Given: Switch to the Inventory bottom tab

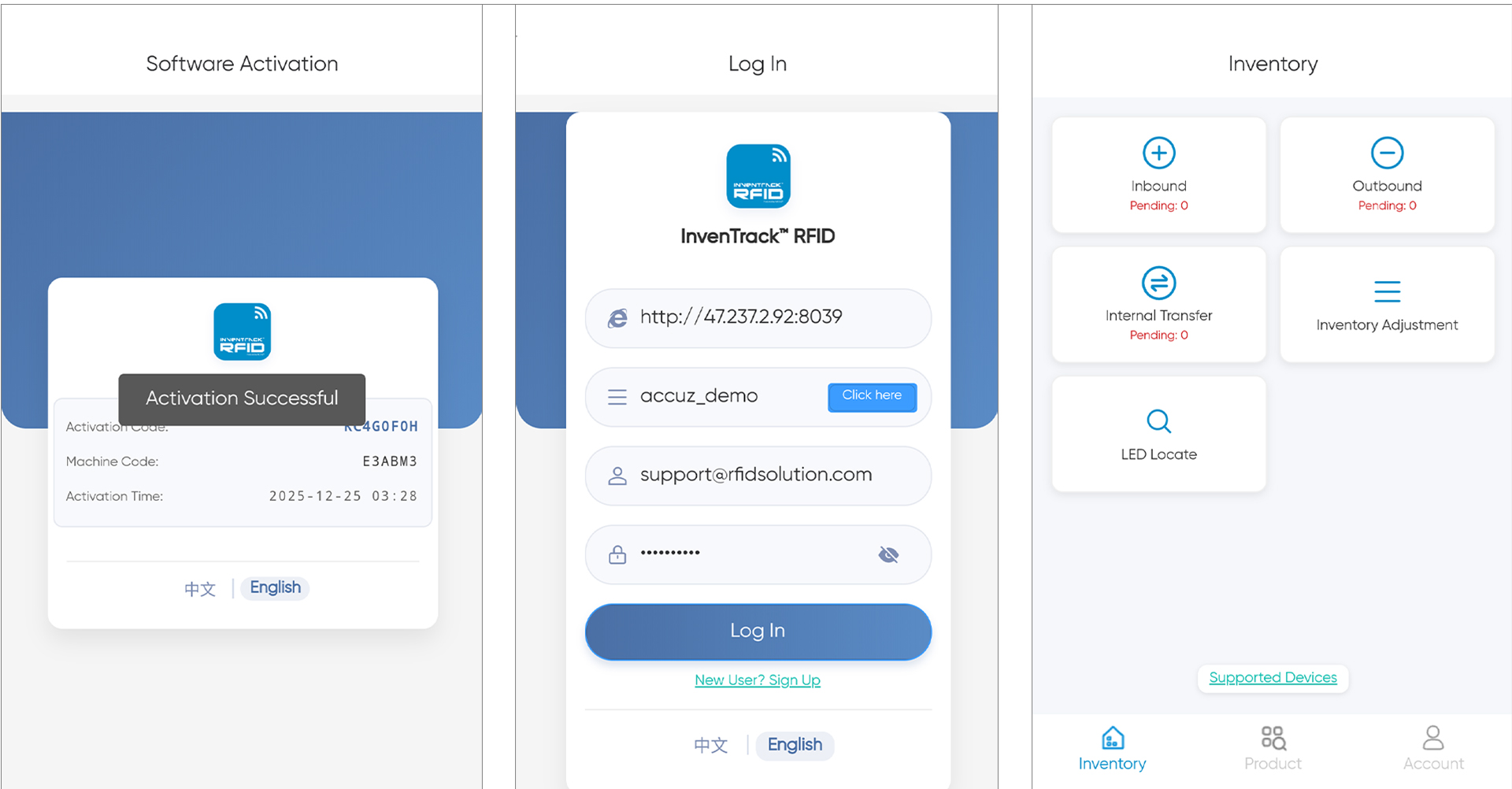Looking at the screenshot, I should 1113,749.
